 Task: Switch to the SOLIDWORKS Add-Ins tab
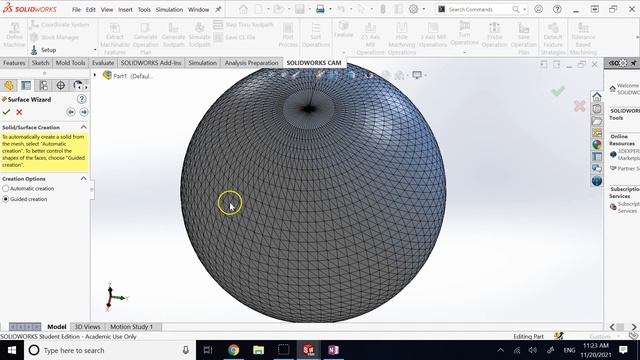pos(151,63)
